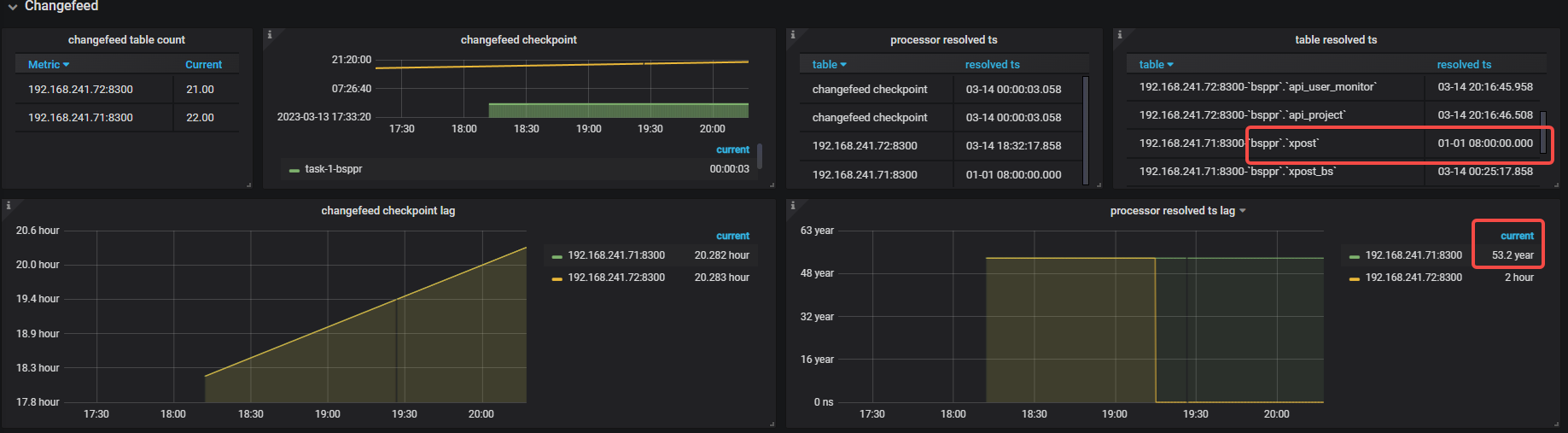Sort processor resolved ts by table column
This screenshot has width=1568, height=433.
coord(829,65)
